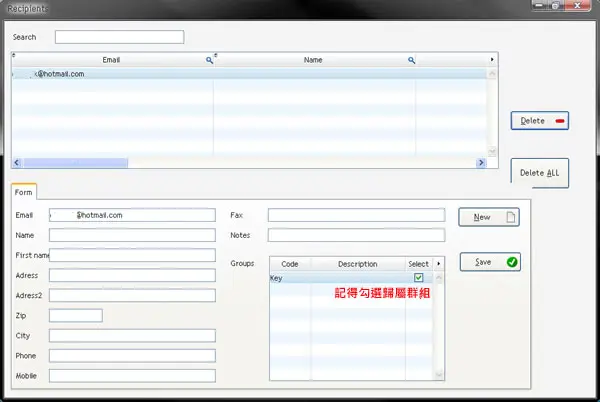The height and width of the screenshot is (402, 600).
Task: Click the Name column search magnifier icon
Action: coord(411,60)
